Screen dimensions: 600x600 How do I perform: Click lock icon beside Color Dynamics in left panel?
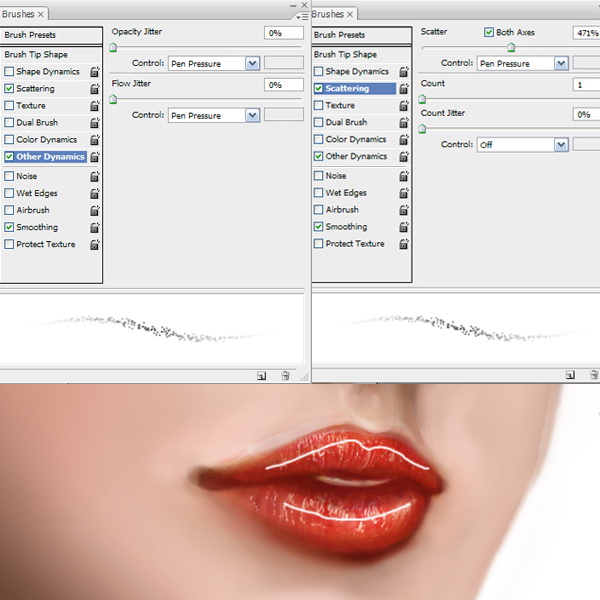[x=95, y=140]
